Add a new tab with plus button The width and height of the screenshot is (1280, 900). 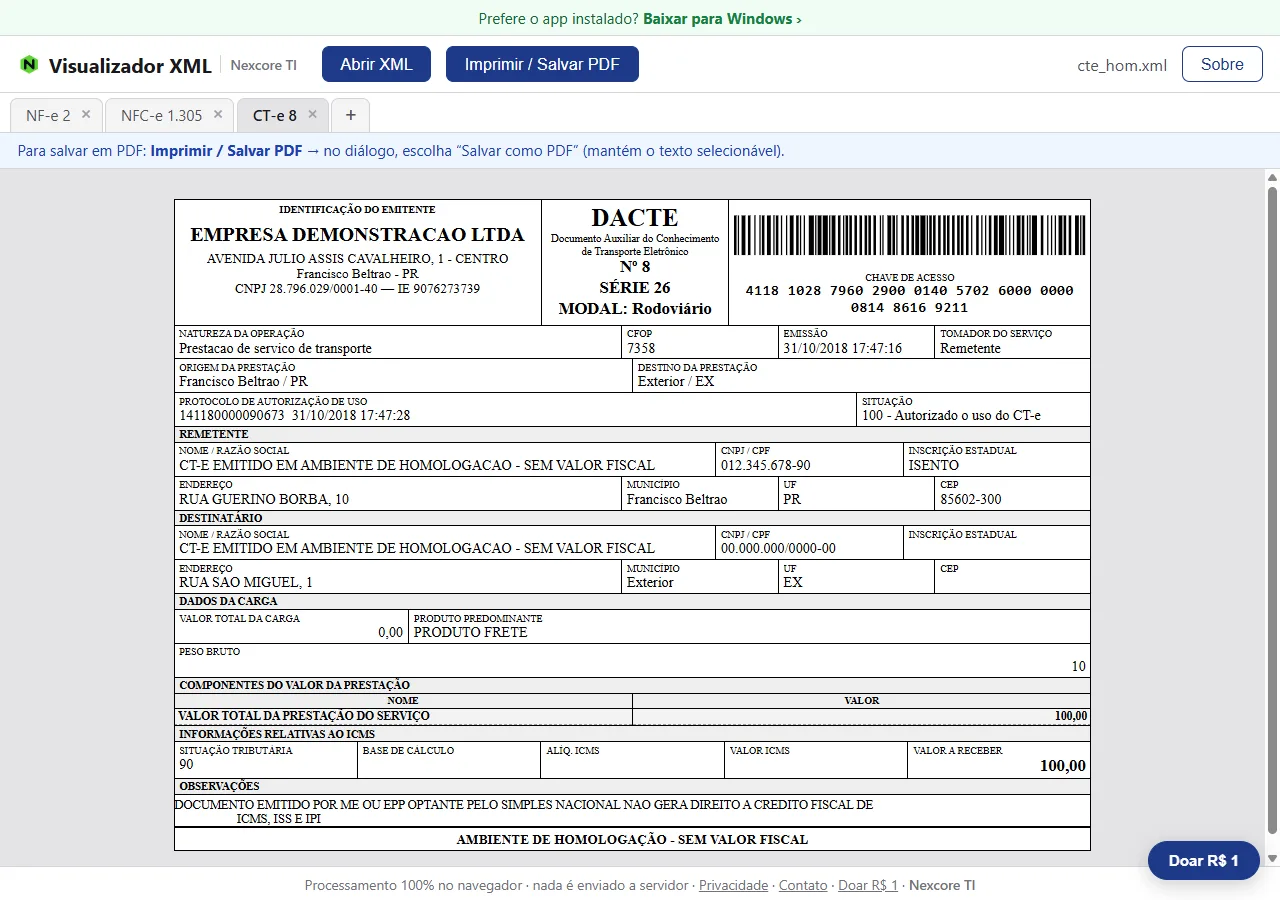coord(350,115)
